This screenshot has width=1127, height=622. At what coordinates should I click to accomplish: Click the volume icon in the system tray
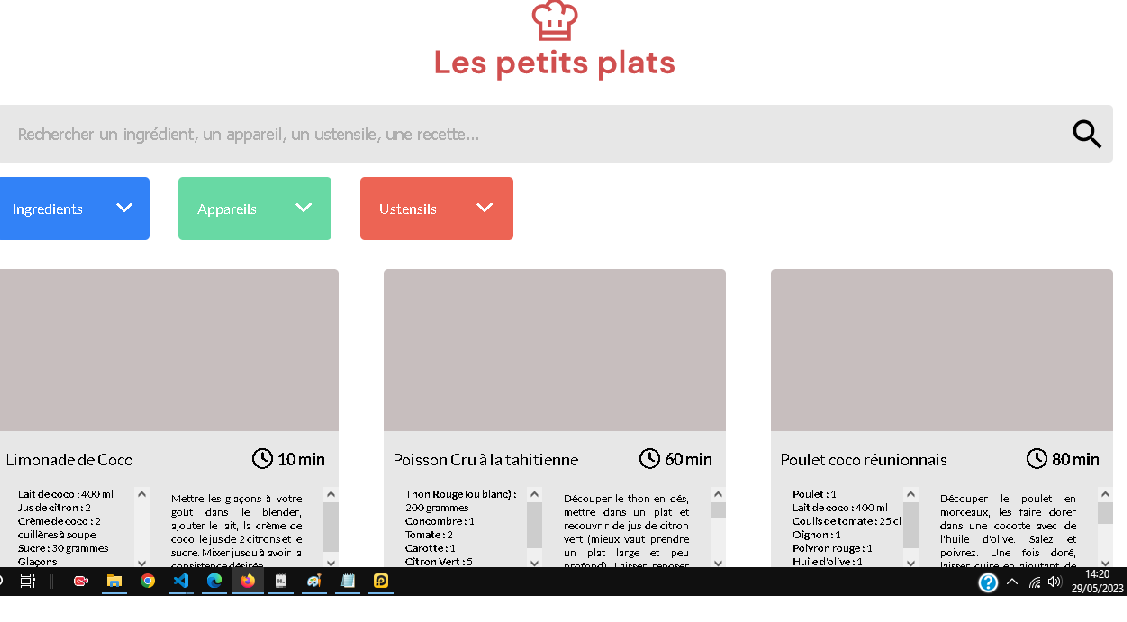point(1053,581)
